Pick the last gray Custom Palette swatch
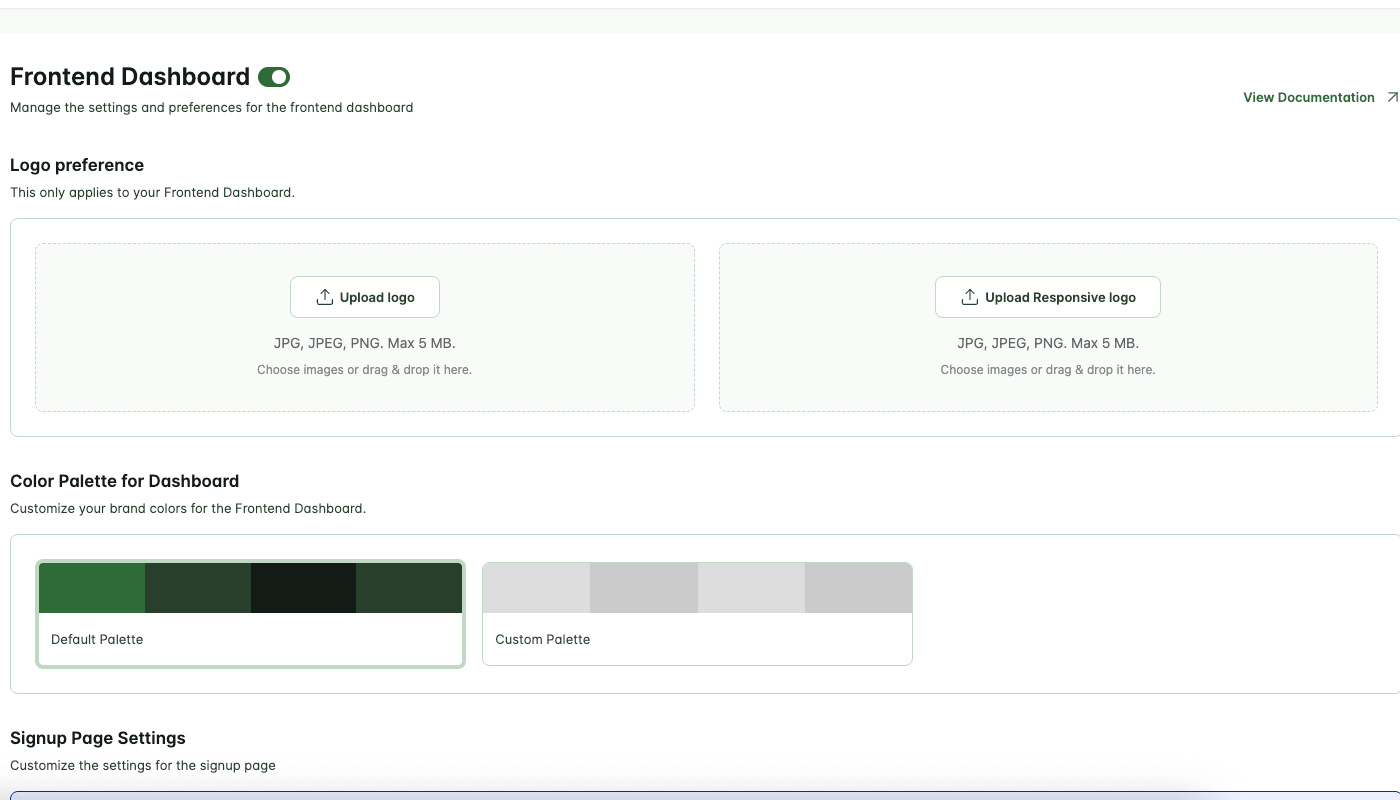This screenshot has height=800, width=1400. coord(858,588)
